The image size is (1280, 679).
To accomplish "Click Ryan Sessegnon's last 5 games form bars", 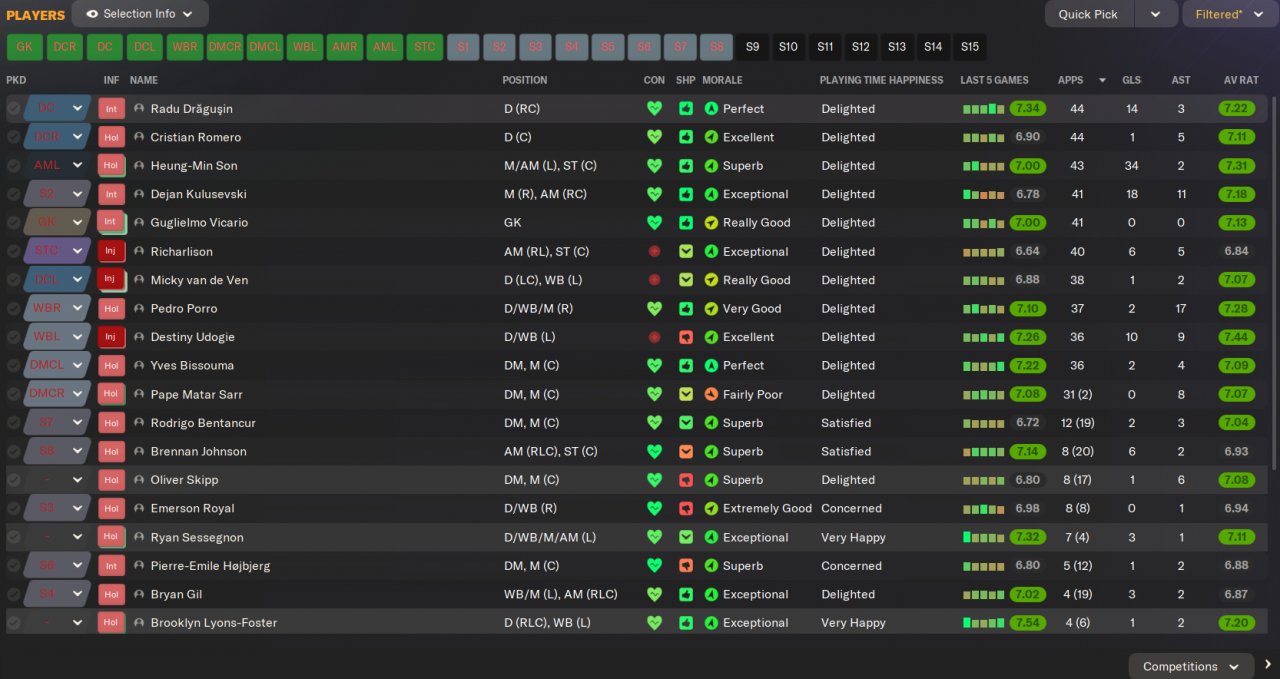I will pos(983,537).
